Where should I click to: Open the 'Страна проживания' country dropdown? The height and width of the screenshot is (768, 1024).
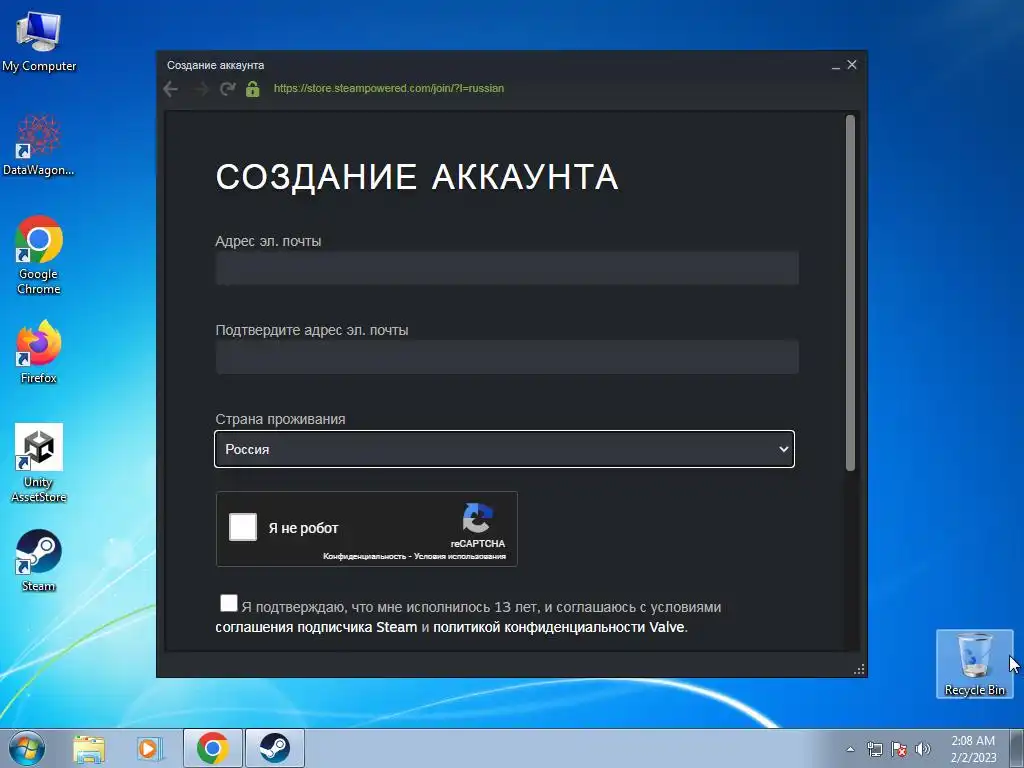[504, 449]
